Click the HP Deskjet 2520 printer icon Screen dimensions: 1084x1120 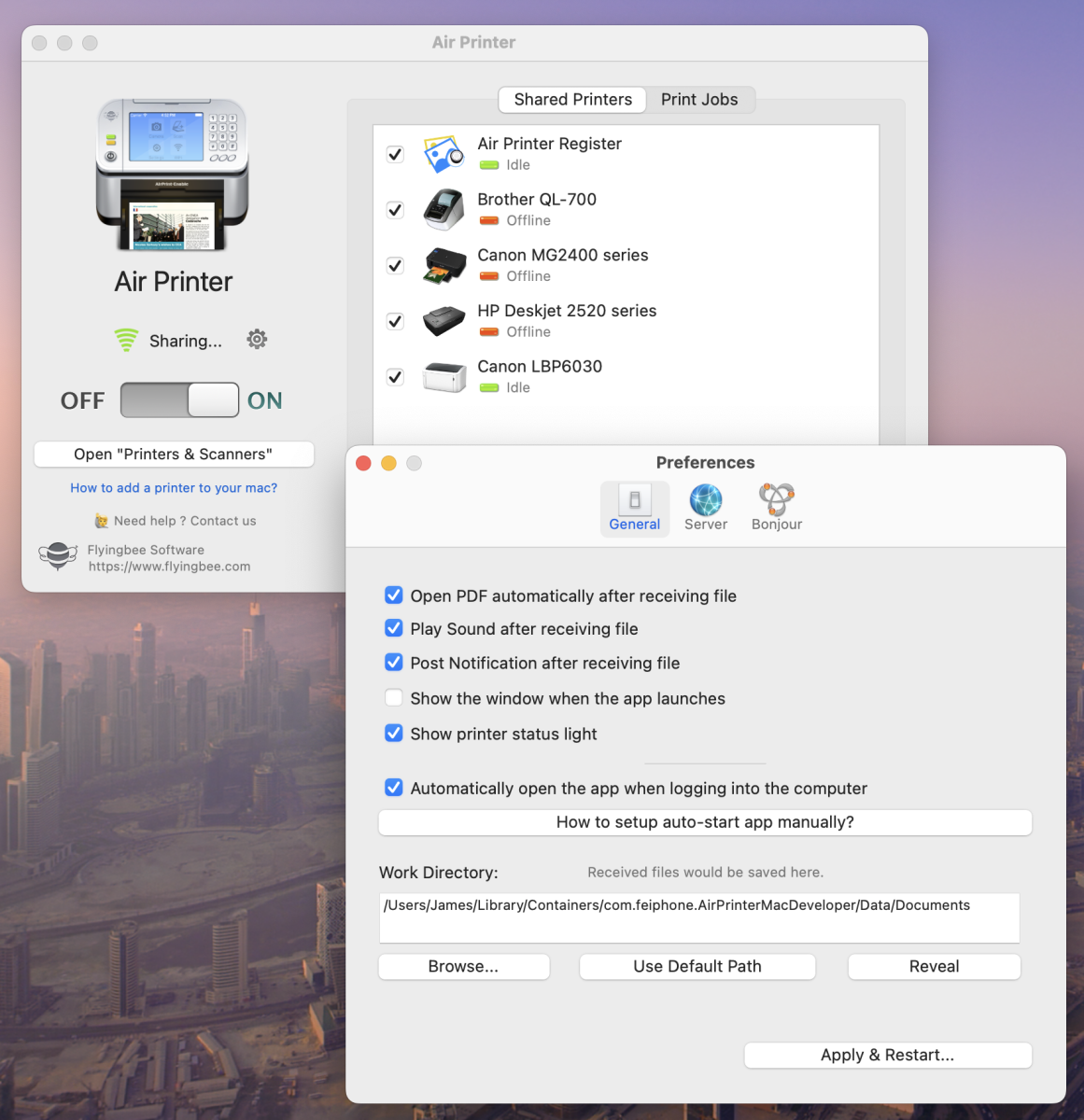coord(444,321)
